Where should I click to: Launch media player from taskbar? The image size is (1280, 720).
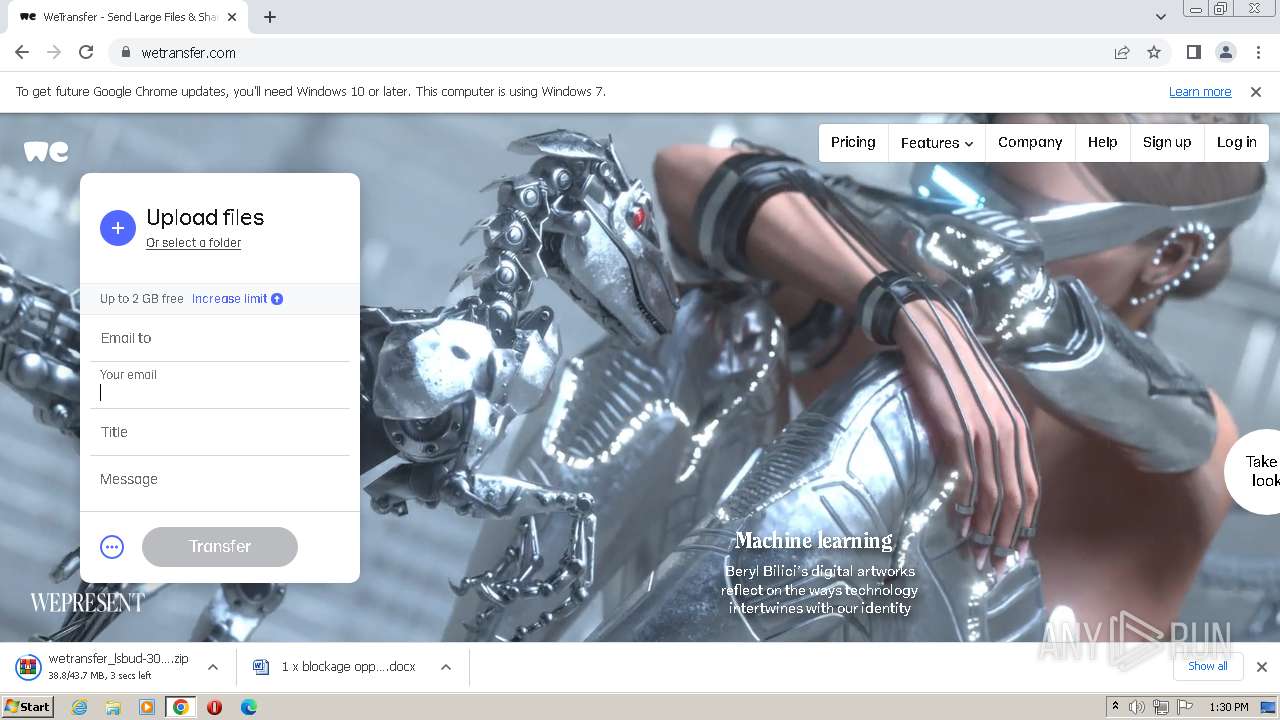tap(147, 707)
